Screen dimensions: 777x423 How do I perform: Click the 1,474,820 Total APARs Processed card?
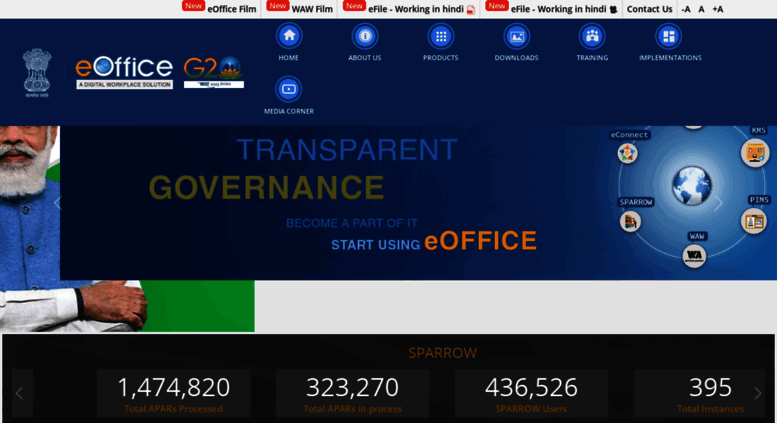[173, 393]
